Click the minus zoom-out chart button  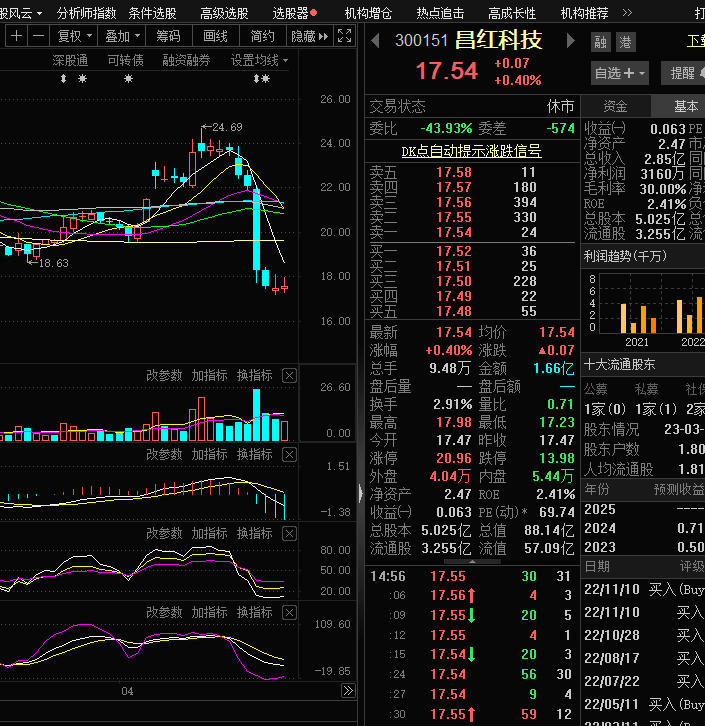[39, 36]
